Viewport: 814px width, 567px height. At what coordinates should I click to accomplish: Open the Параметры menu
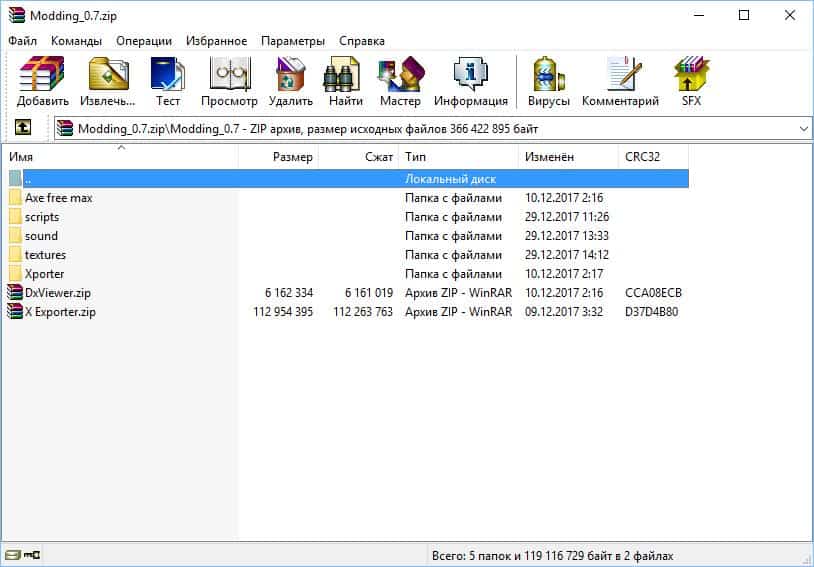coord(292,41)
